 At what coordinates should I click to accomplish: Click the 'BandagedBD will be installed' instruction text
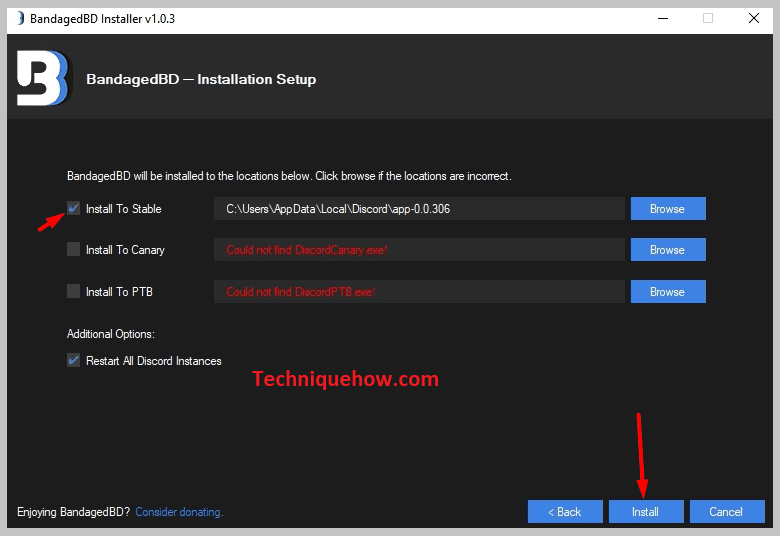tap(289, 176)
